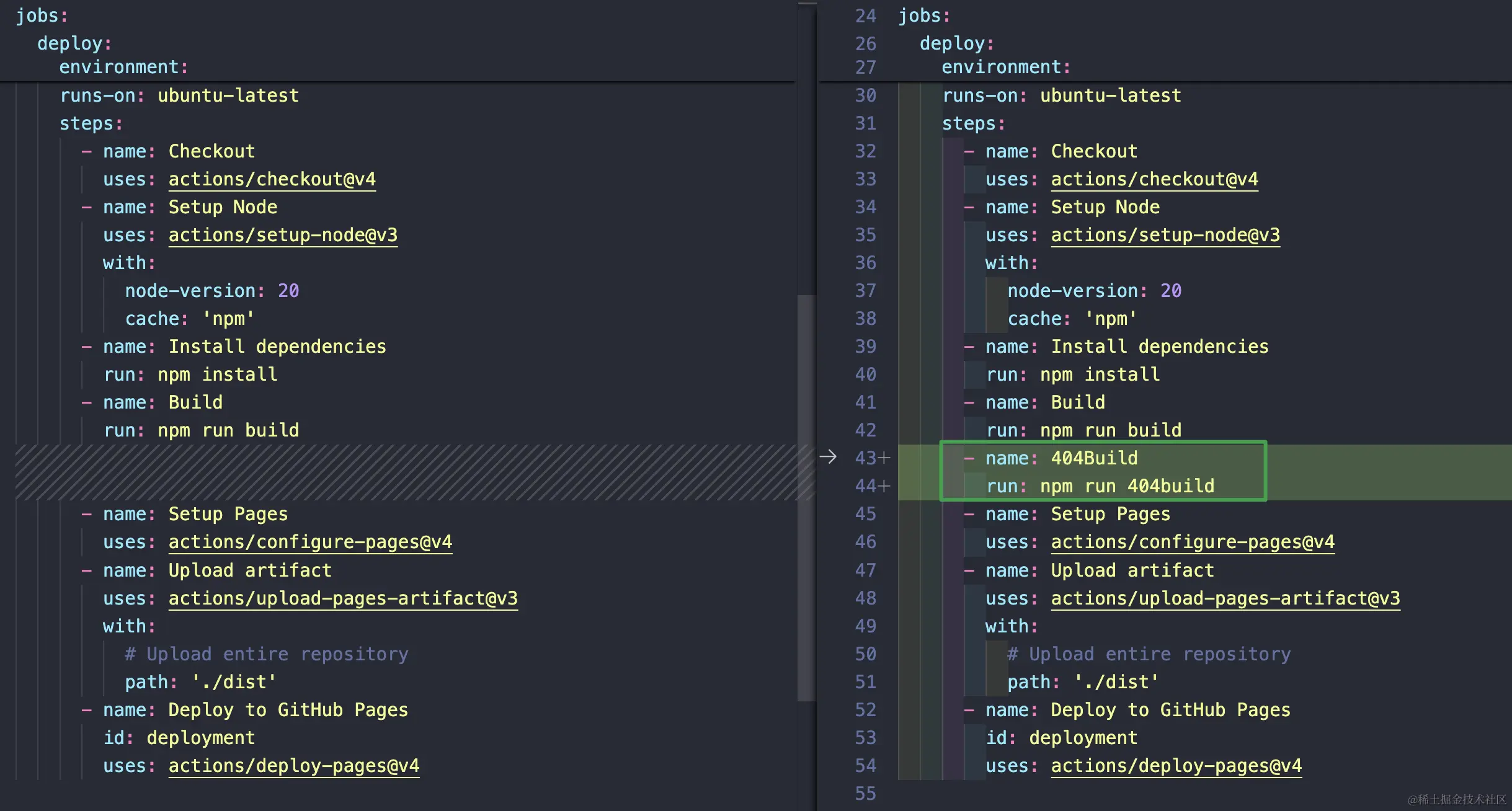
Task: Select line number 55 in right gutter
Action: tap(865, 794)
